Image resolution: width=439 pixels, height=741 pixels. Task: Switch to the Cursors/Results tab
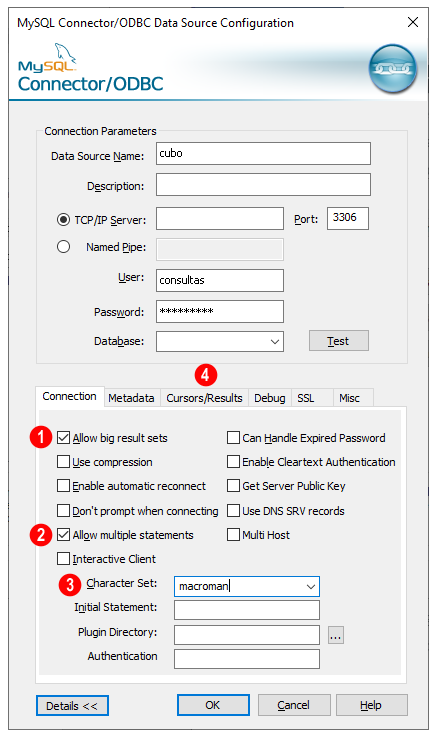[x=204, y=398]
